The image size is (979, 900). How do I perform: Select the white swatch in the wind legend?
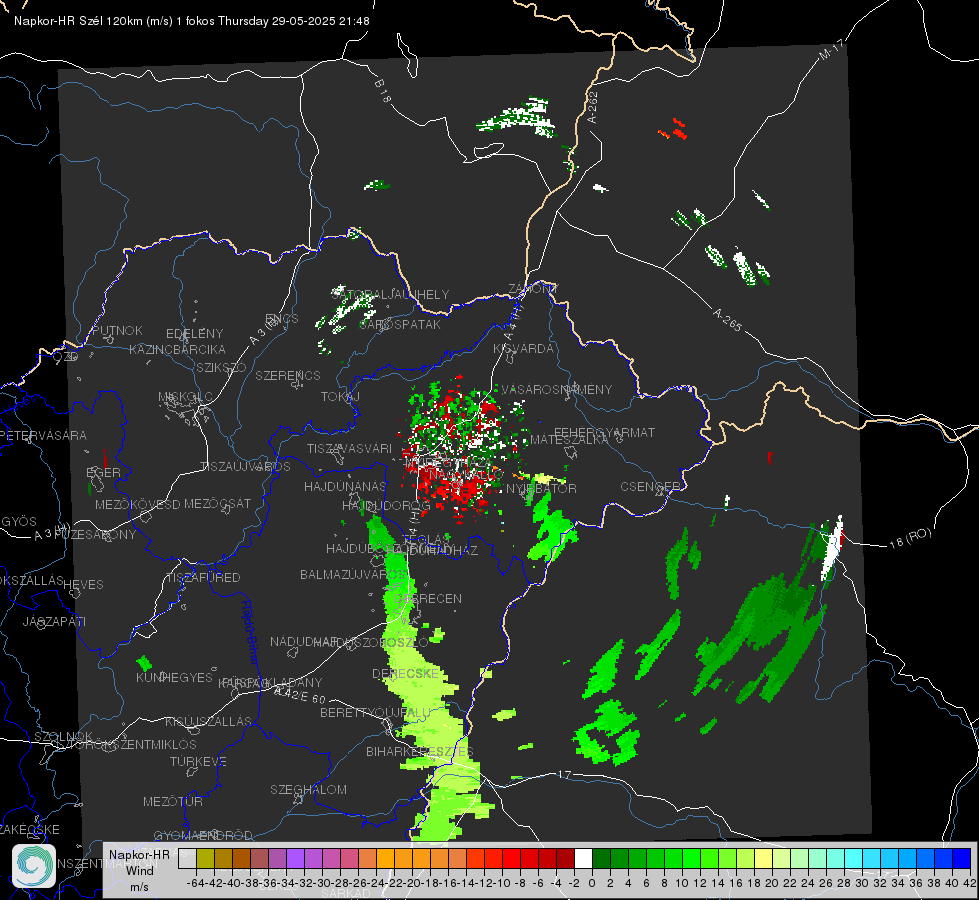pos(583,858)
